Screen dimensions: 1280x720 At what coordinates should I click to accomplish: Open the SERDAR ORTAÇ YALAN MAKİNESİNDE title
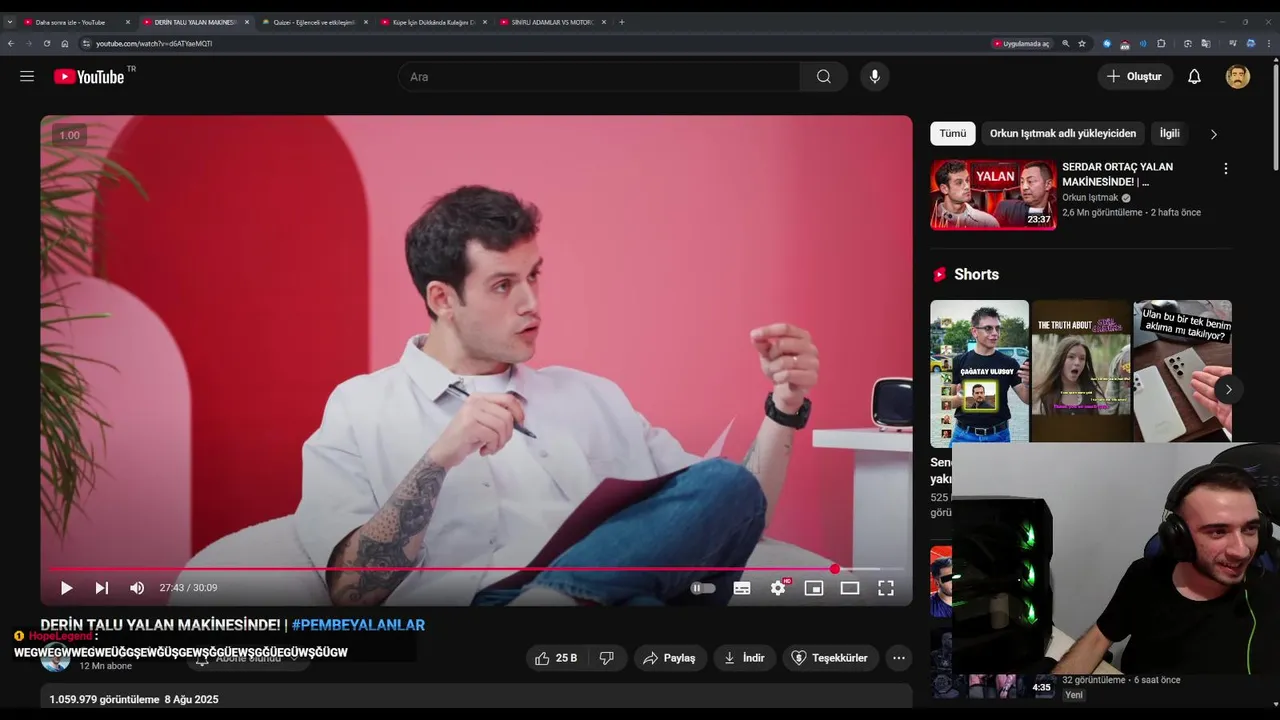[1117, 174]
